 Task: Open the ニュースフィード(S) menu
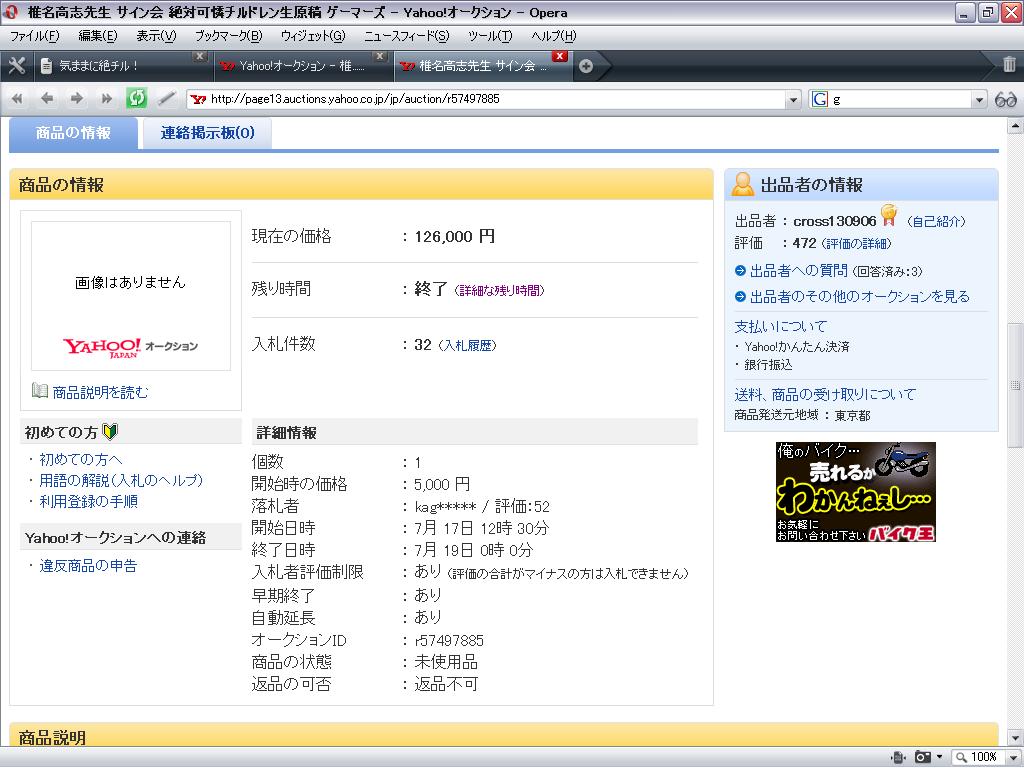coord(407,36)
